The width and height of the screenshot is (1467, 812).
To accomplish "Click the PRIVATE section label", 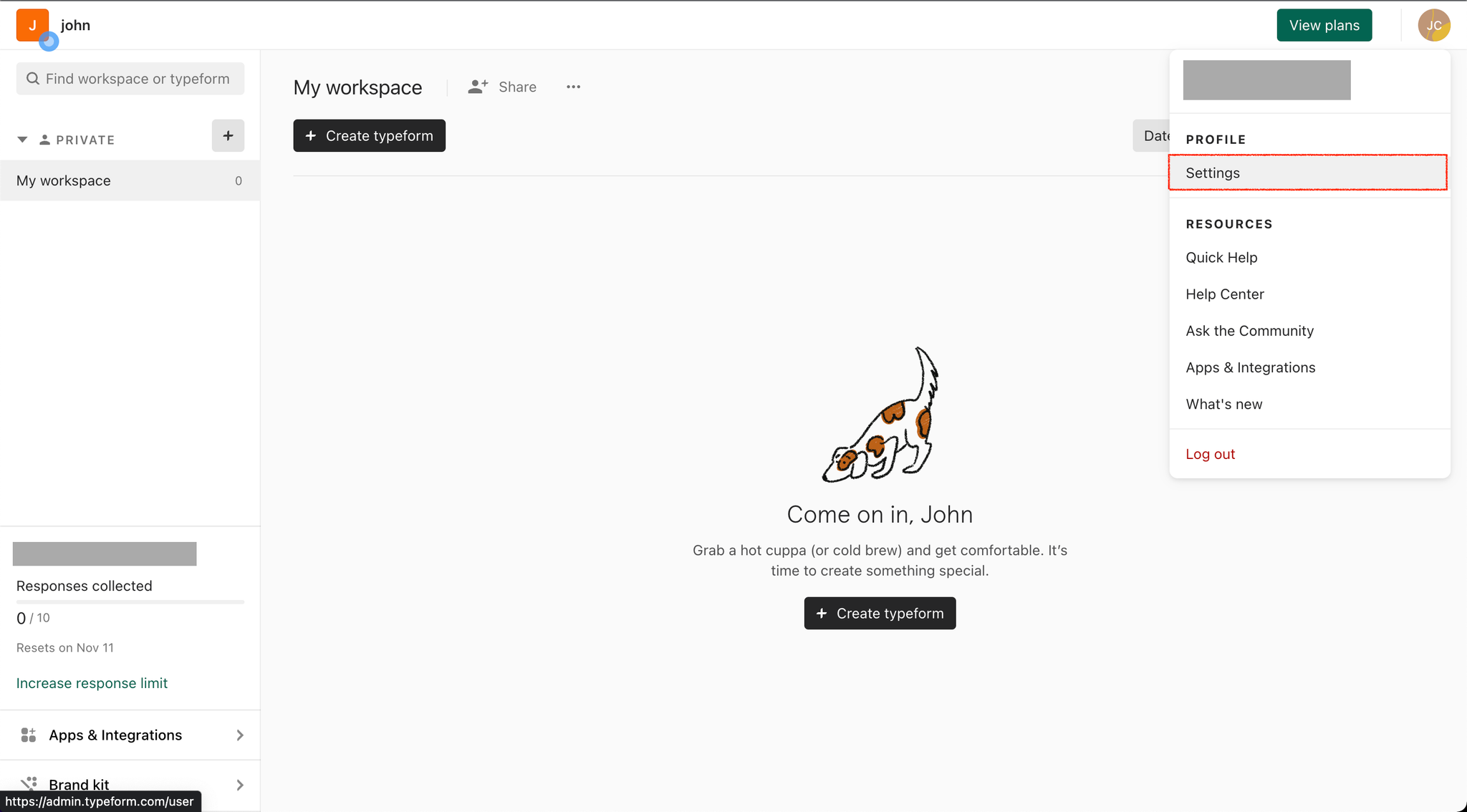I will [85, 140].
